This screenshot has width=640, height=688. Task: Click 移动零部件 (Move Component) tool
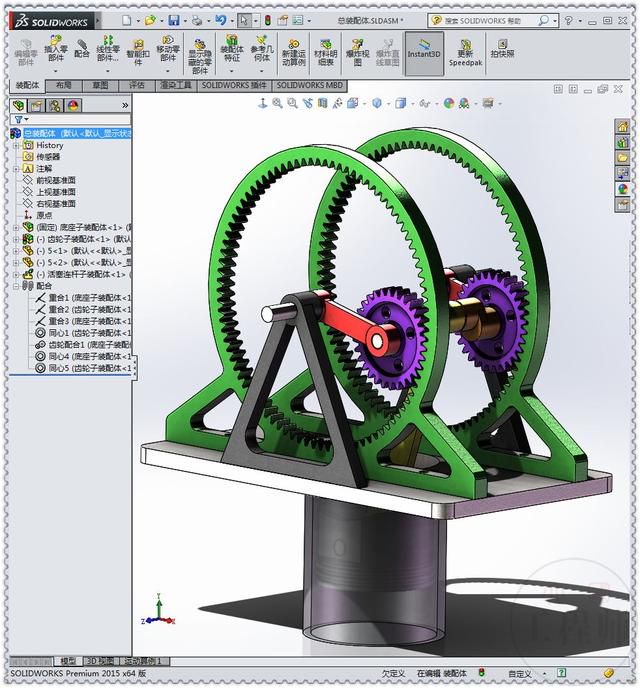point(168,49)
